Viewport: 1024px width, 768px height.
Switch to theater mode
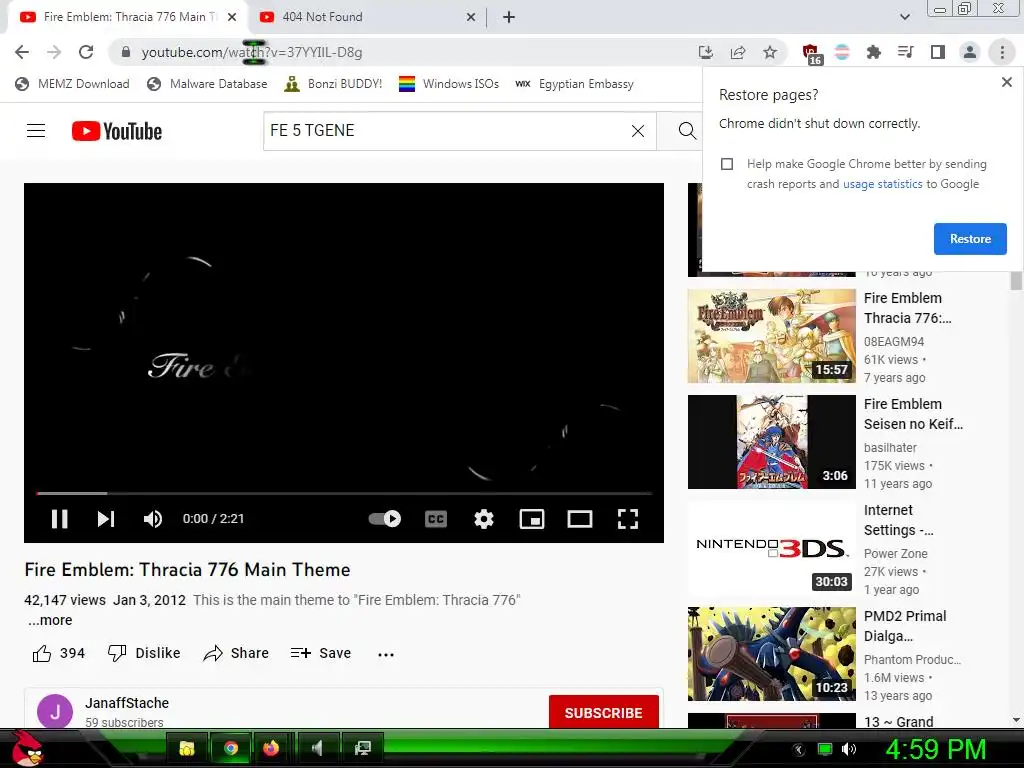tap(579, 519)
